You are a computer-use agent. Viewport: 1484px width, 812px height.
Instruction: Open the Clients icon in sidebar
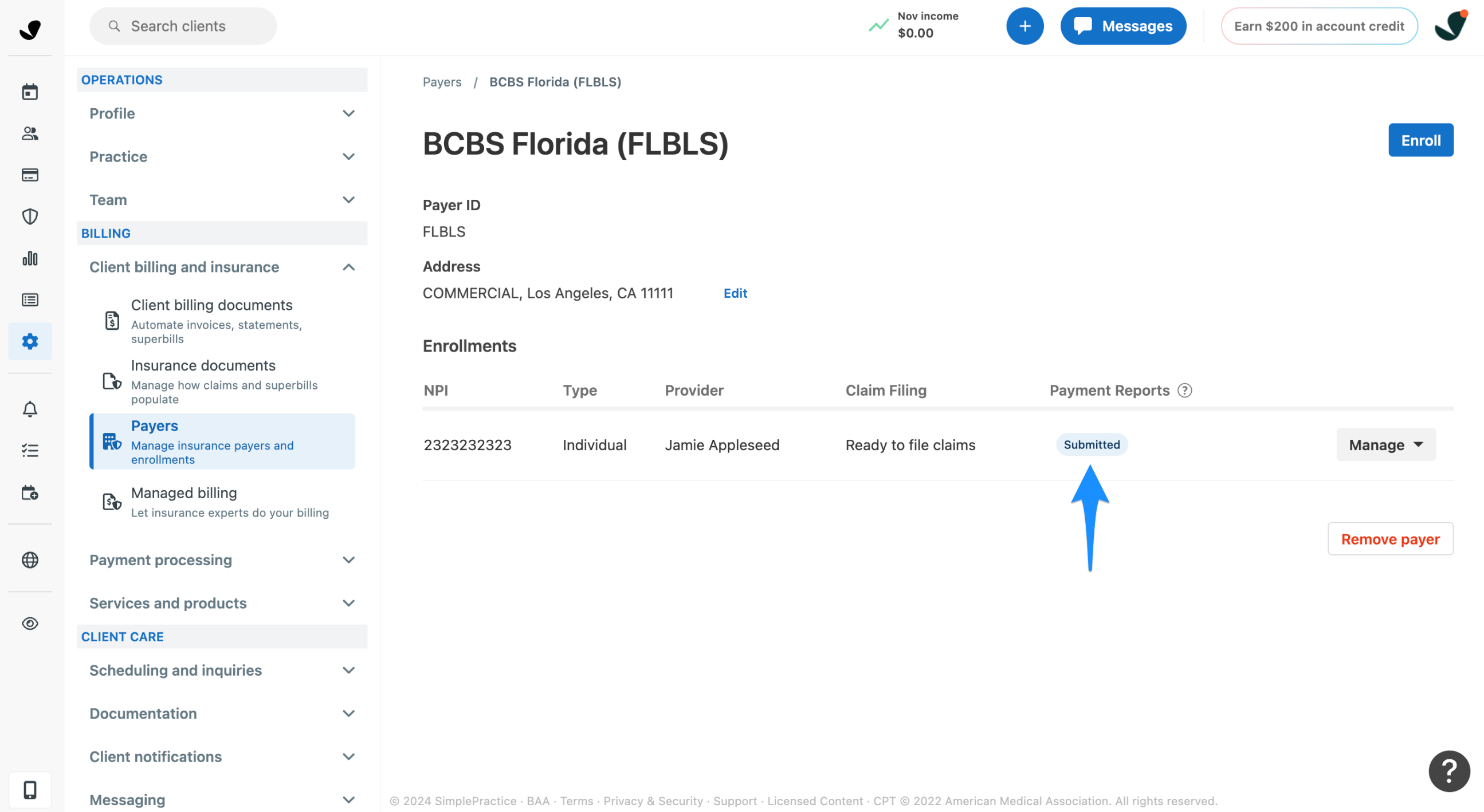[30, 133]
